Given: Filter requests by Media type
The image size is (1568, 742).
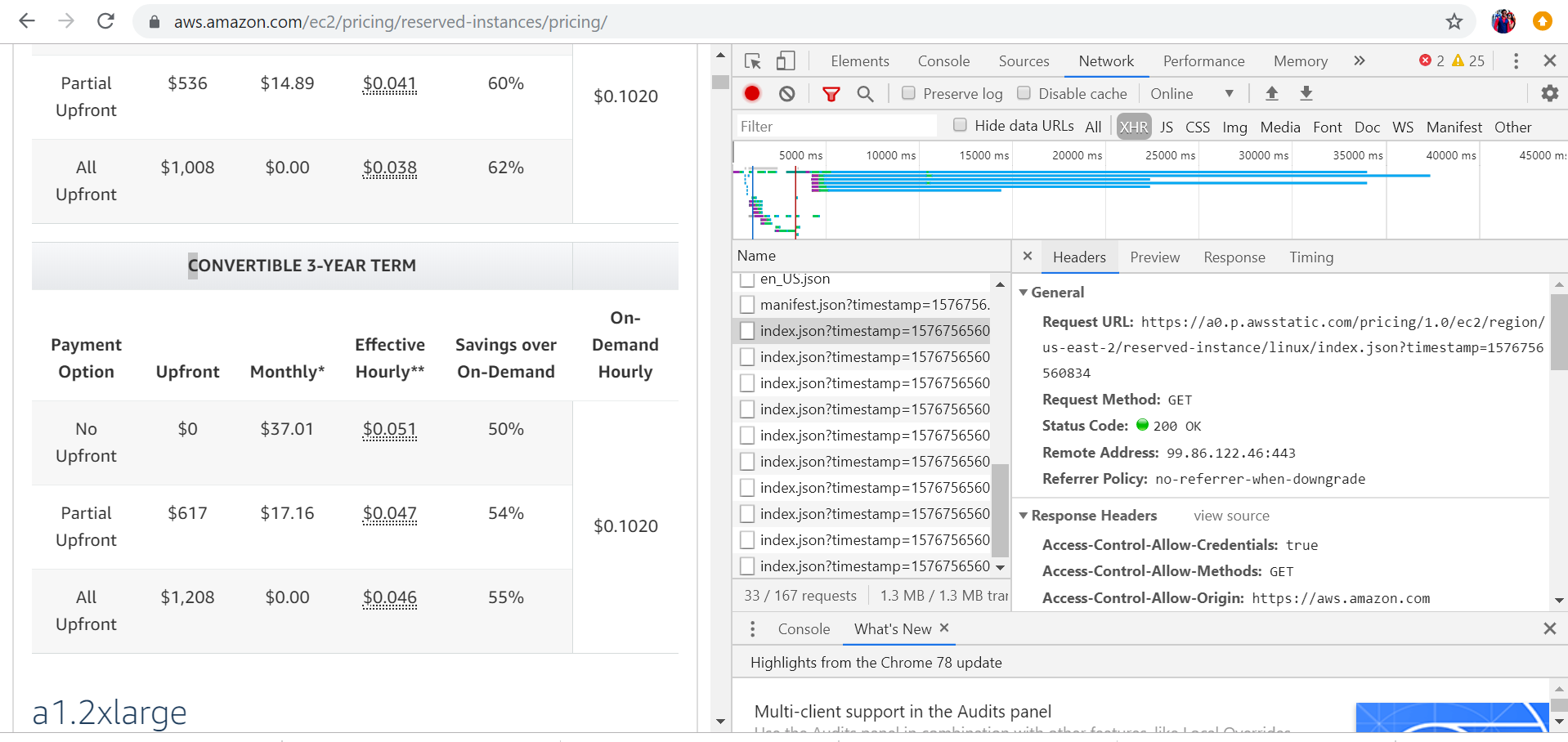Looking at the screenshot, I should 1280,127.
